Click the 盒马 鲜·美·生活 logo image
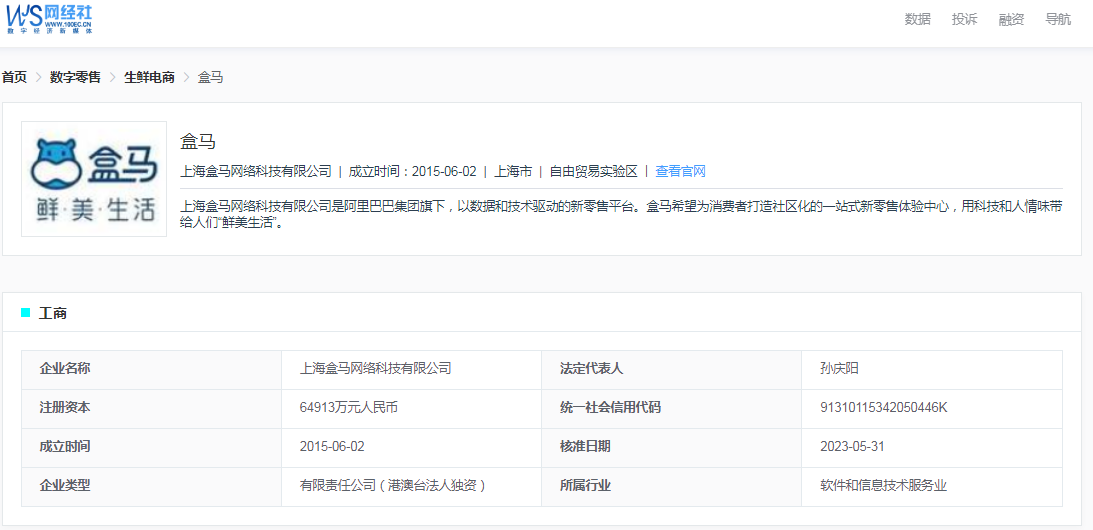The image size is (1093, 530). pos(94,179)
